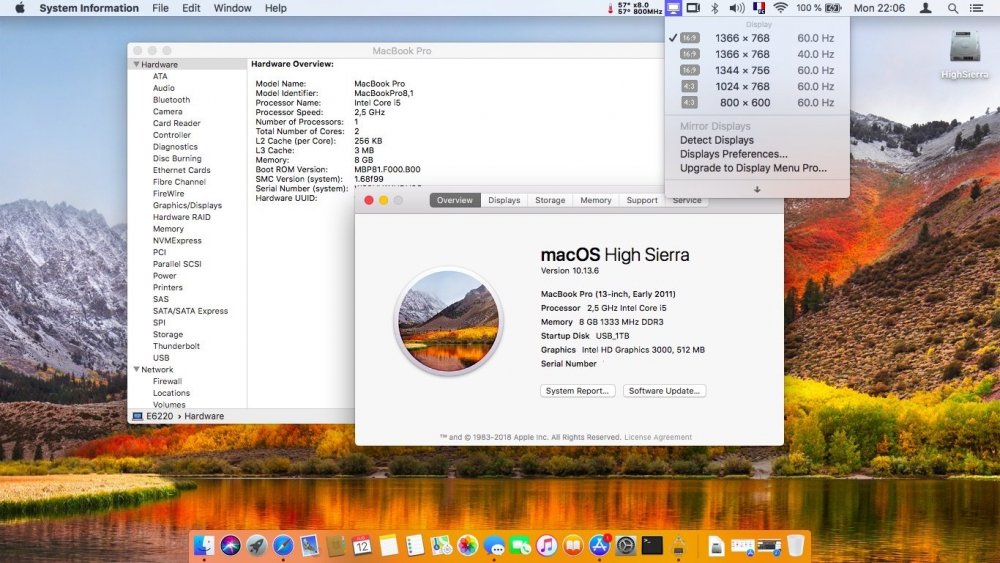Image resolution: width=1000 pixels, height=563 pixels.
Task: Open the Wi-Fi status menu
Action: [781, 8]
